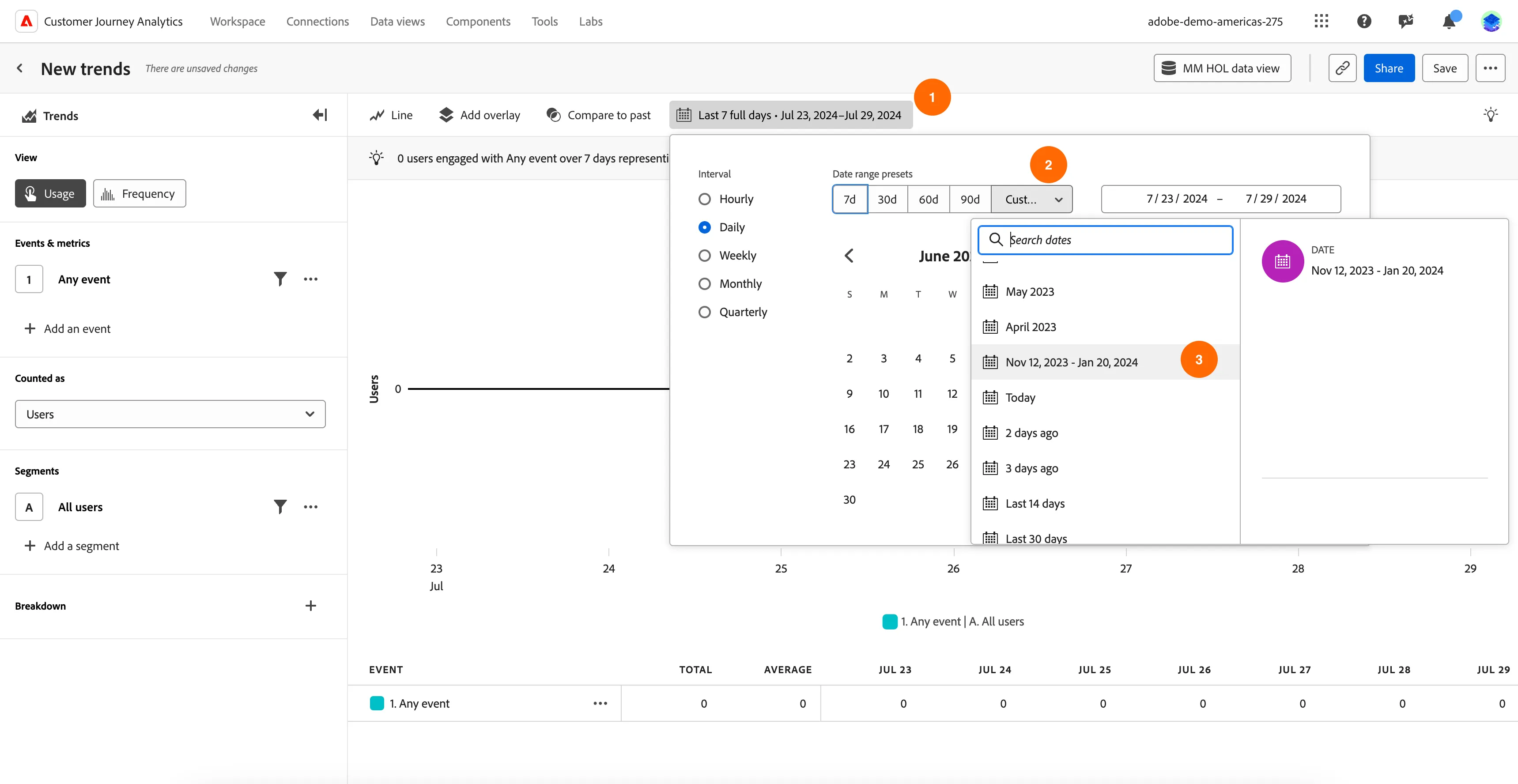
Task: Open the more actions ellipsis next to Save
Action: [x=1490, y=68]
